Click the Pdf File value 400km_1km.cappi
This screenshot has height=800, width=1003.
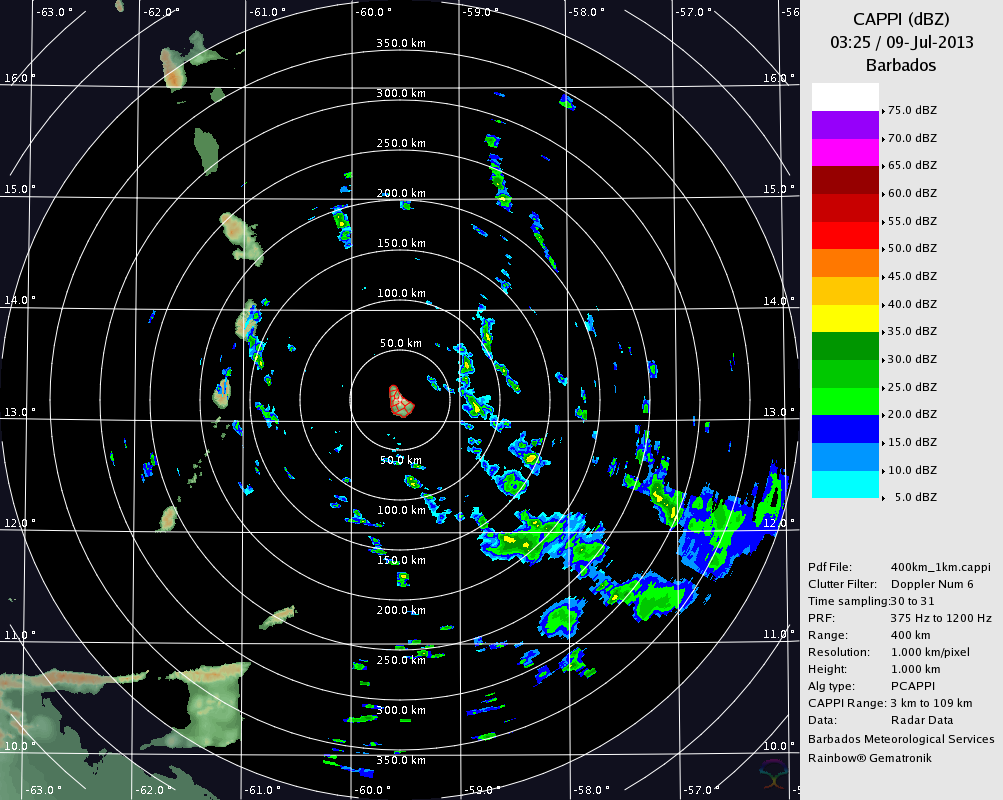point(940,567)
